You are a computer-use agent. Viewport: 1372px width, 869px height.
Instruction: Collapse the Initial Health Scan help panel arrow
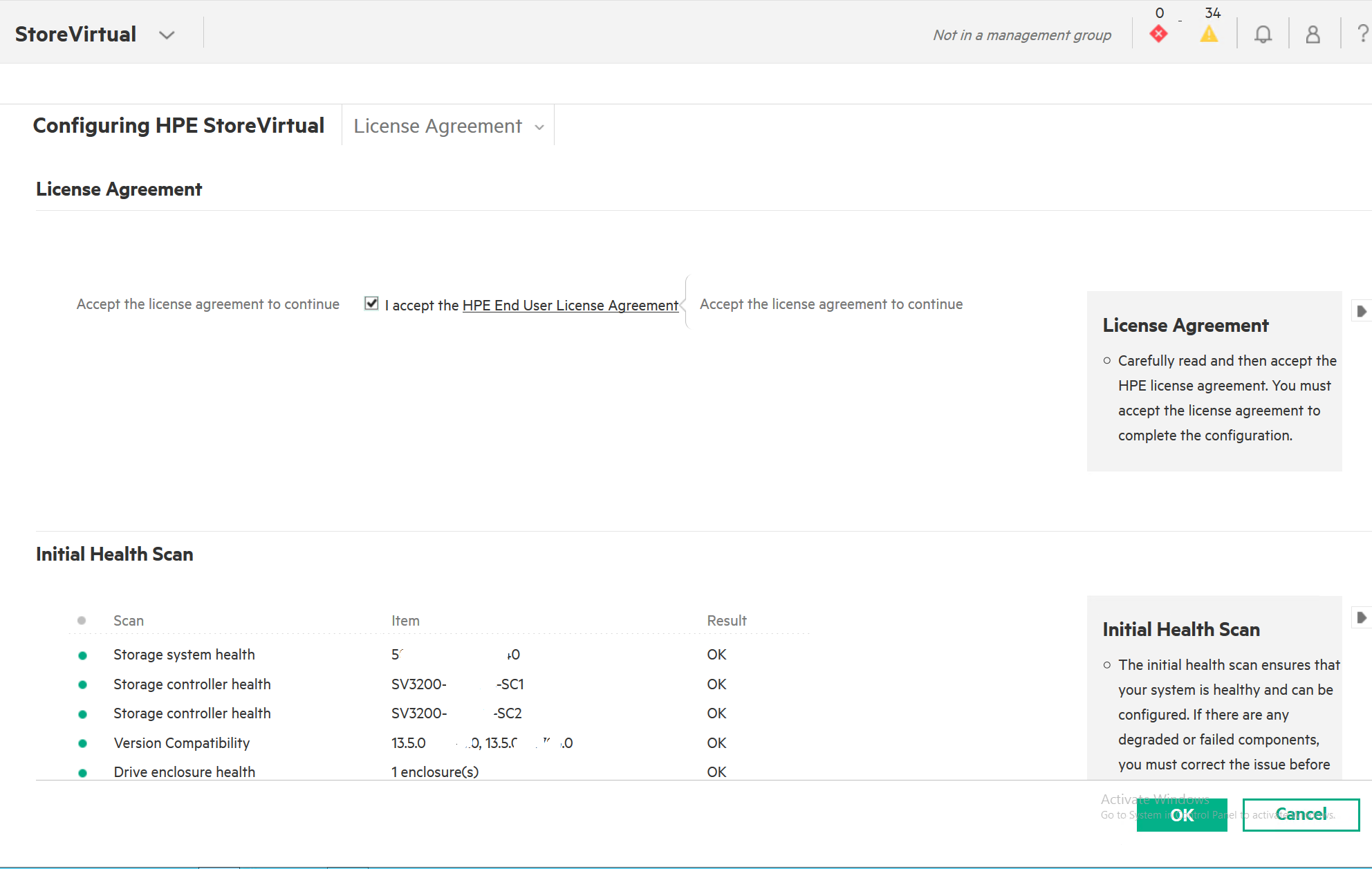(x=1361, y=617)
